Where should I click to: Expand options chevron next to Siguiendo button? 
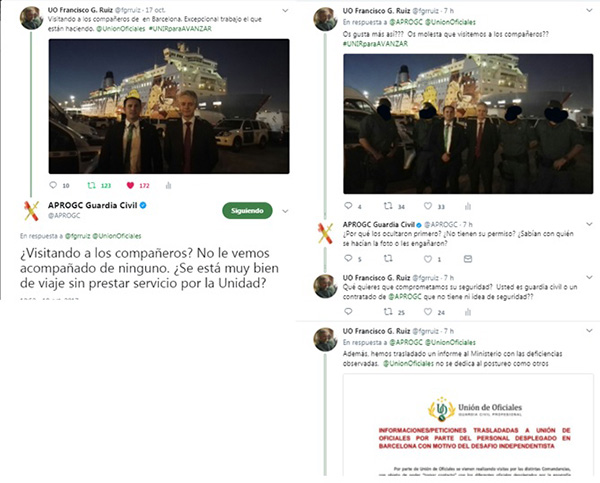pos(285,211)
